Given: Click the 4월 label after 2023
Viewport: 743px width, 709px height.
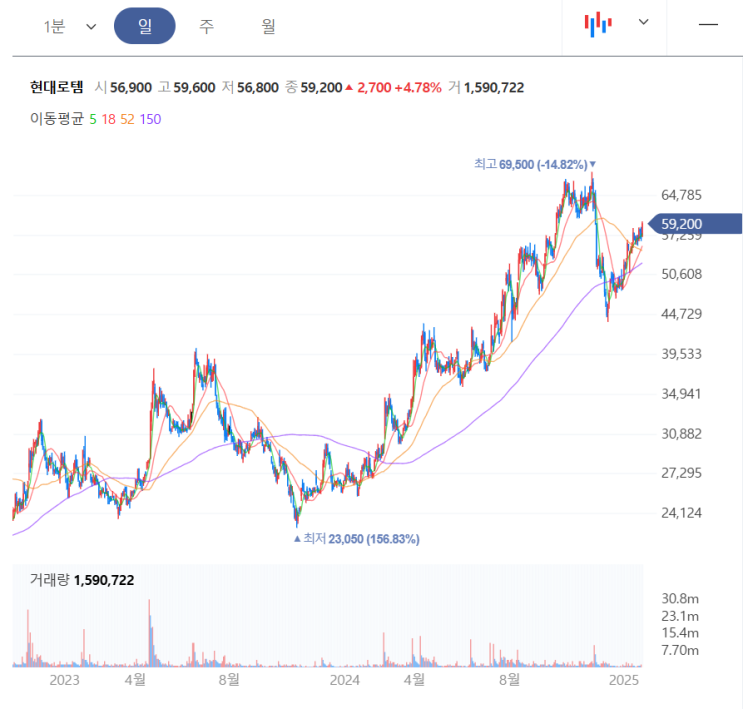Looking at the screenshot, I should coord(135,680).
